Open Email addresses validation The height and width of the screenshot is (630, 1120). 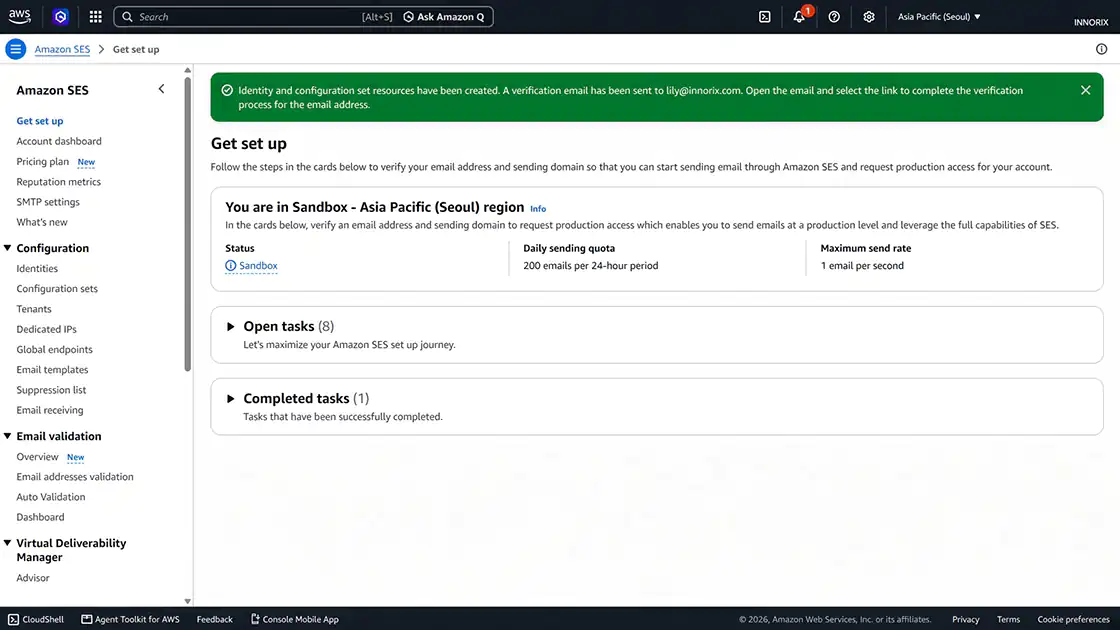(x=75, y=476)
